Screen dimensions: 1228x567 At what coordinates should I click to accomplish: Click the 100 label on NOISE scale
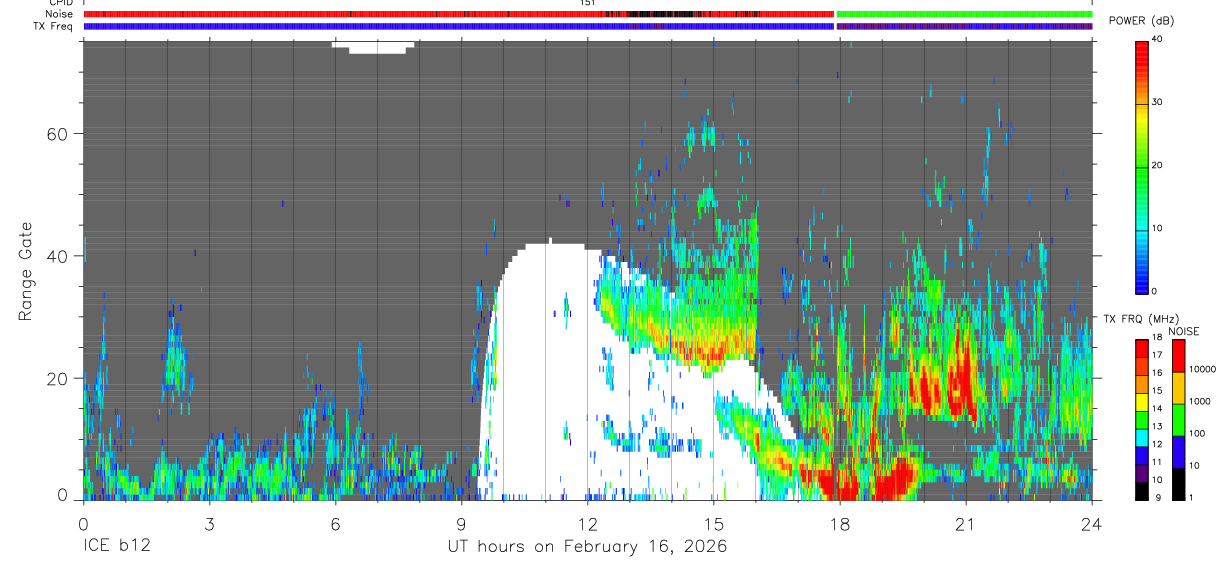pos(1197,433)
